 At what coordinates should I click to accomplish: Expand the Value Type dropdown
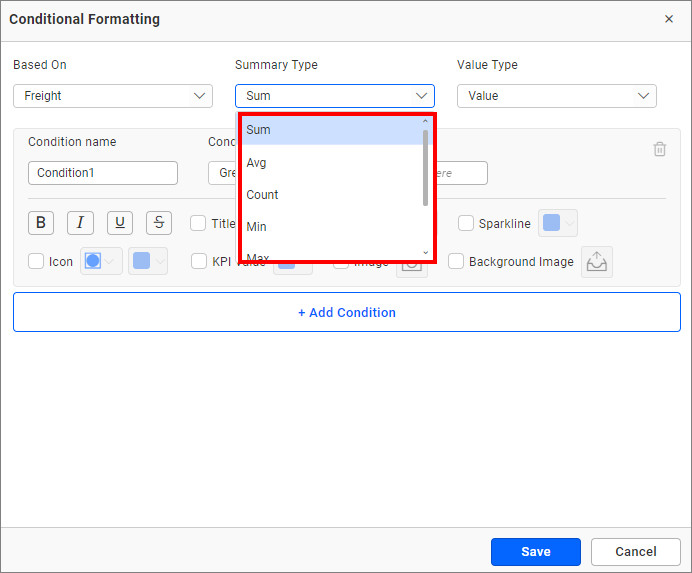click(557, 96)
